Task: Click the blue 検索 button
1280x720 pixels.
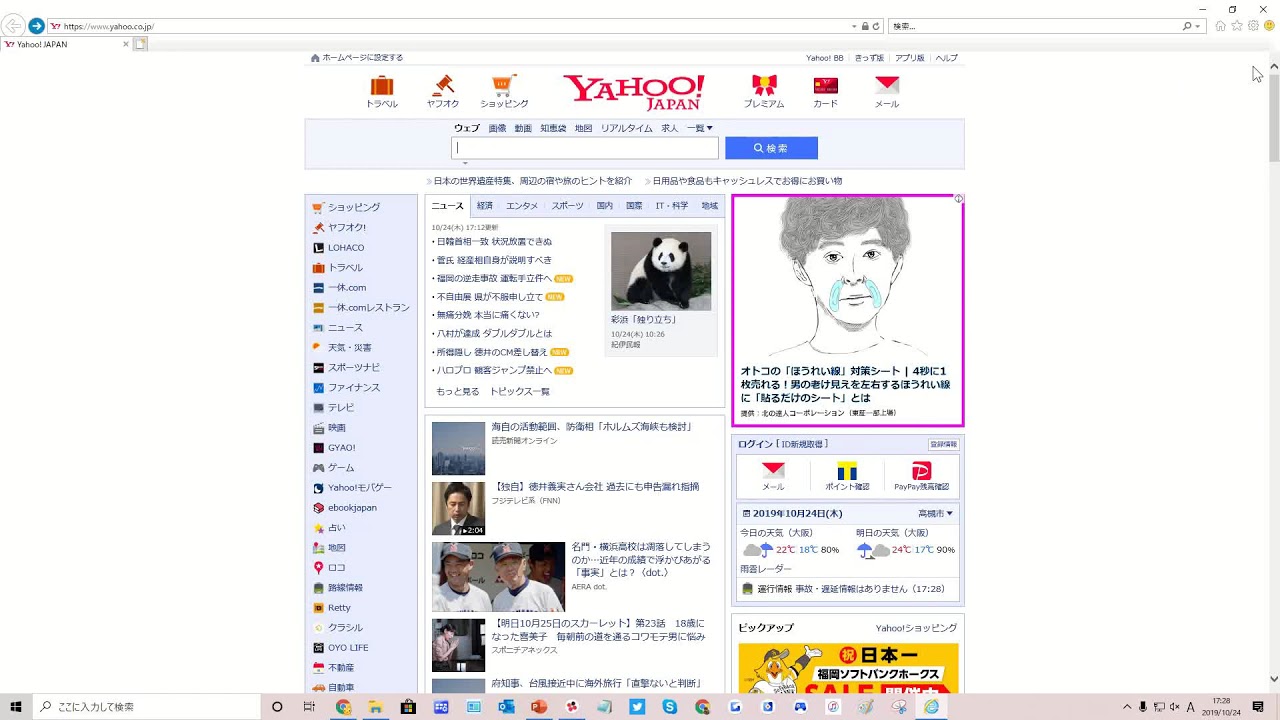Action: pos(771,148)
